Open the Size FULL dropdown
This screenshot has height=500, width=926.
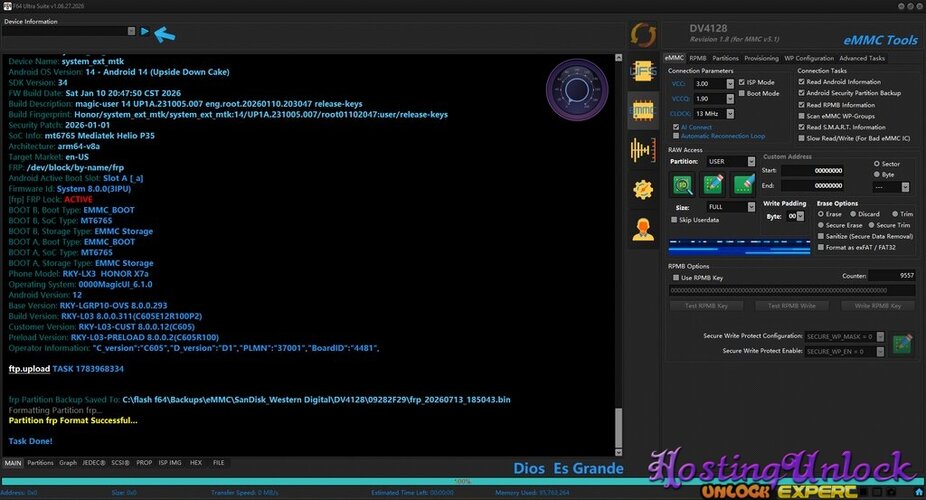tap(751, 207)
